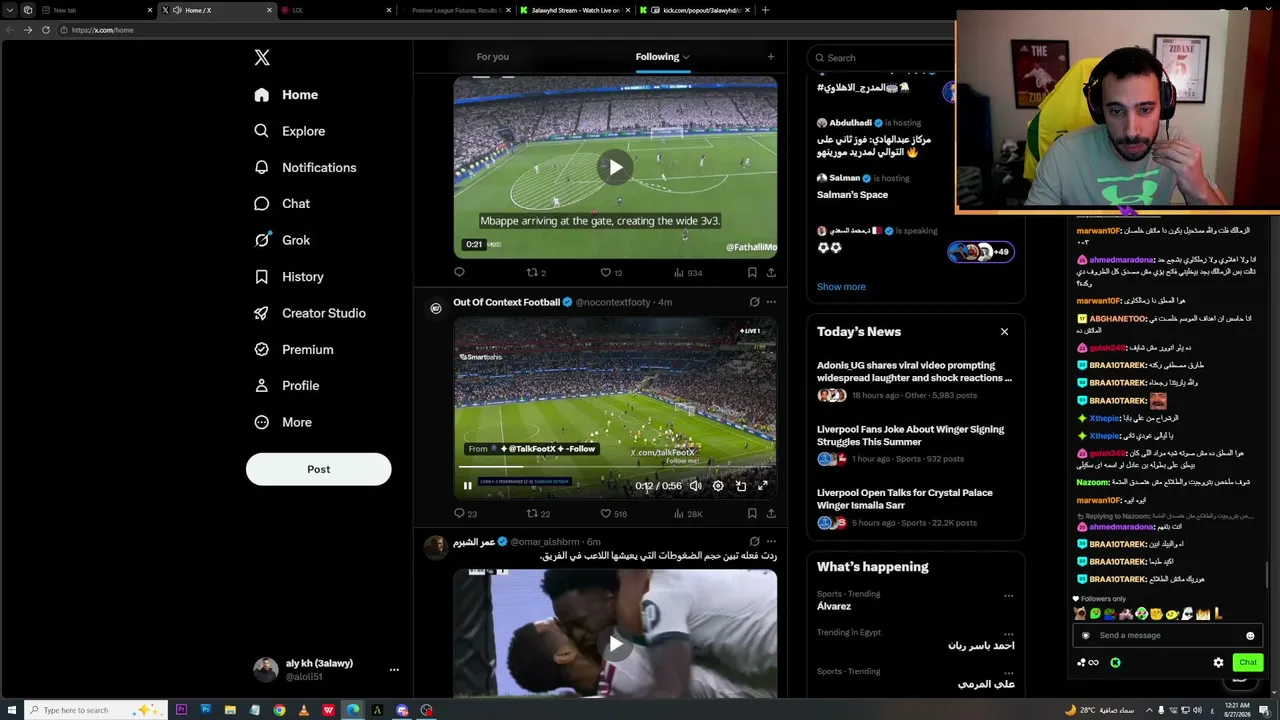Share the Mbappe video post
This screenshot has width=1280, height=720.
pyautogui.click(x=771, y=272)
